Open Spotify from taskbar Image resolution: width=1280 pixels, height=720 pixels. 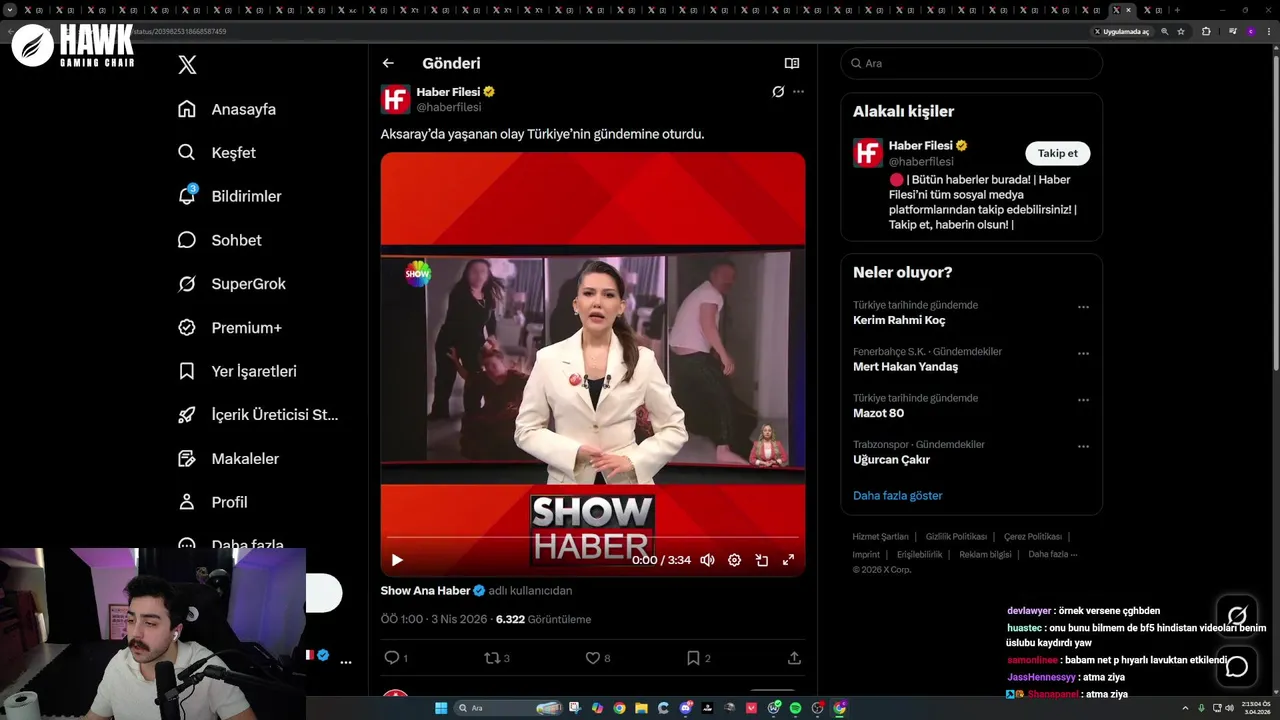tap(796, 708)
